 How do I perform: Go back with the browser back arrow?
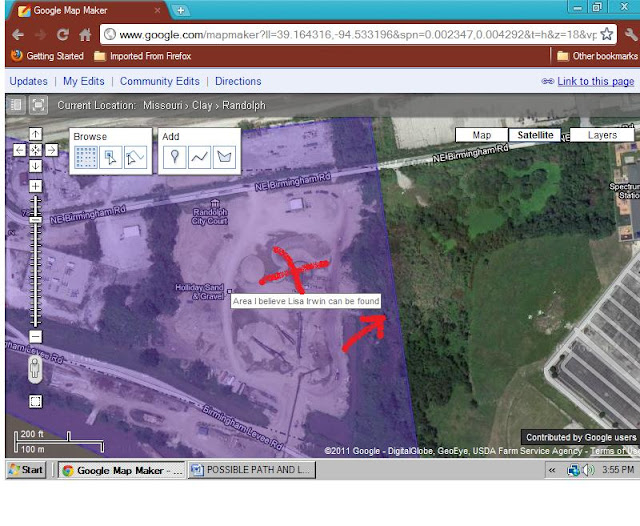click(18, 35)
